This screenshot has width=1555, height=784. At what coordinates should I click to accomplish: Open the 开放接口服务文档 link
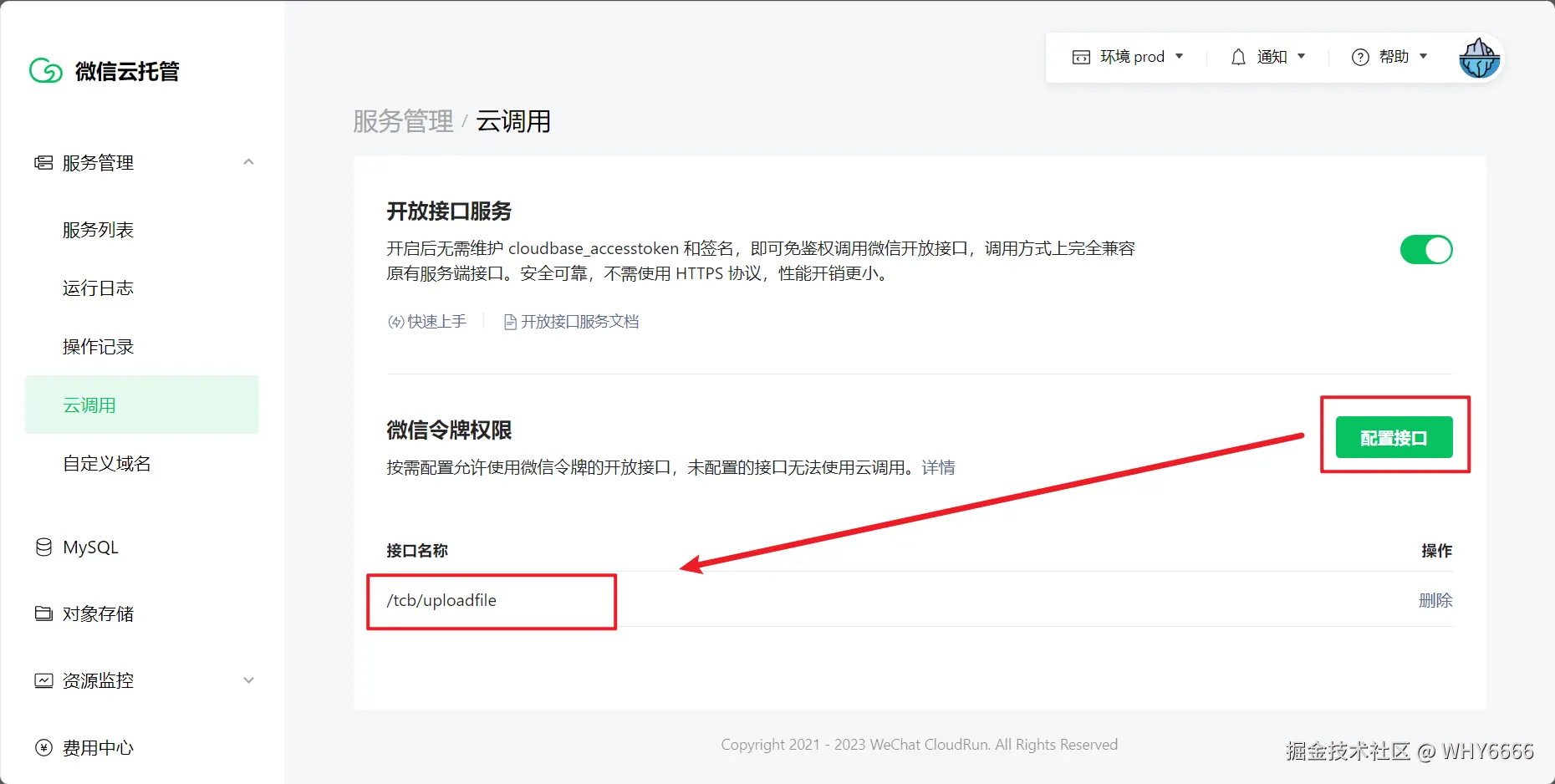point(579,322)
